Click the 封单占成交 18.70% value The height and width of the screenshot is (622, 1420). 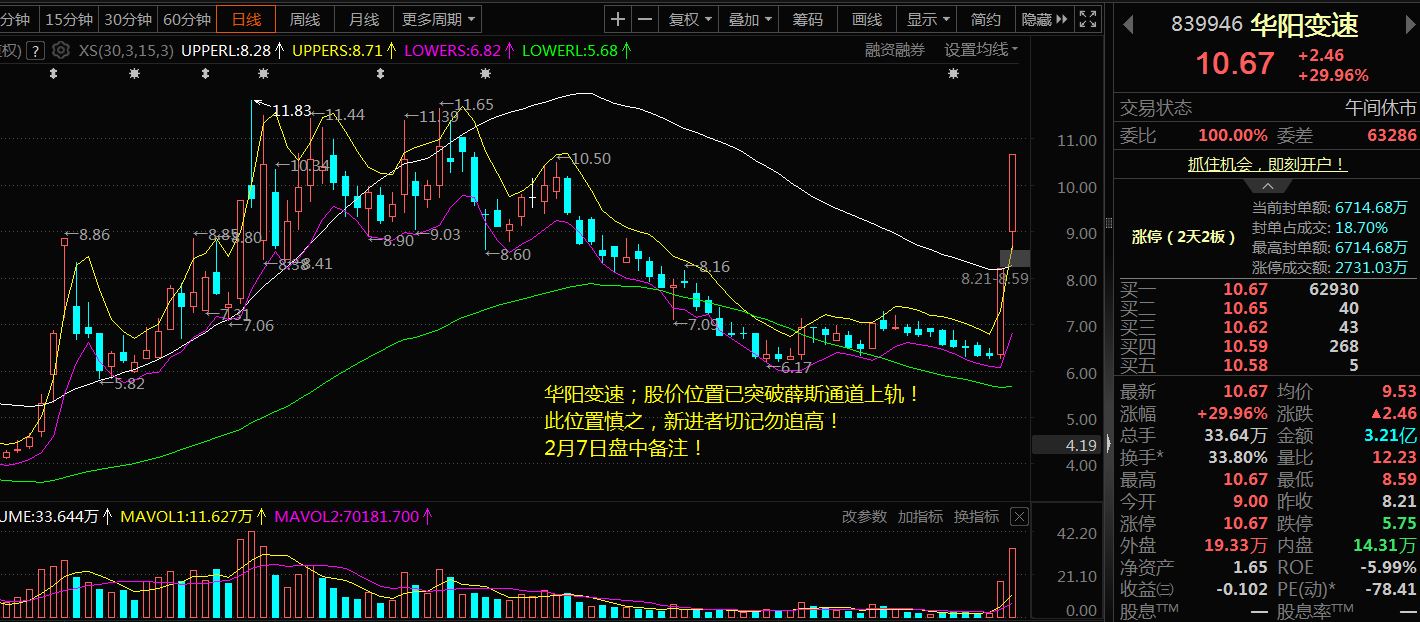tap(1361, 228)
